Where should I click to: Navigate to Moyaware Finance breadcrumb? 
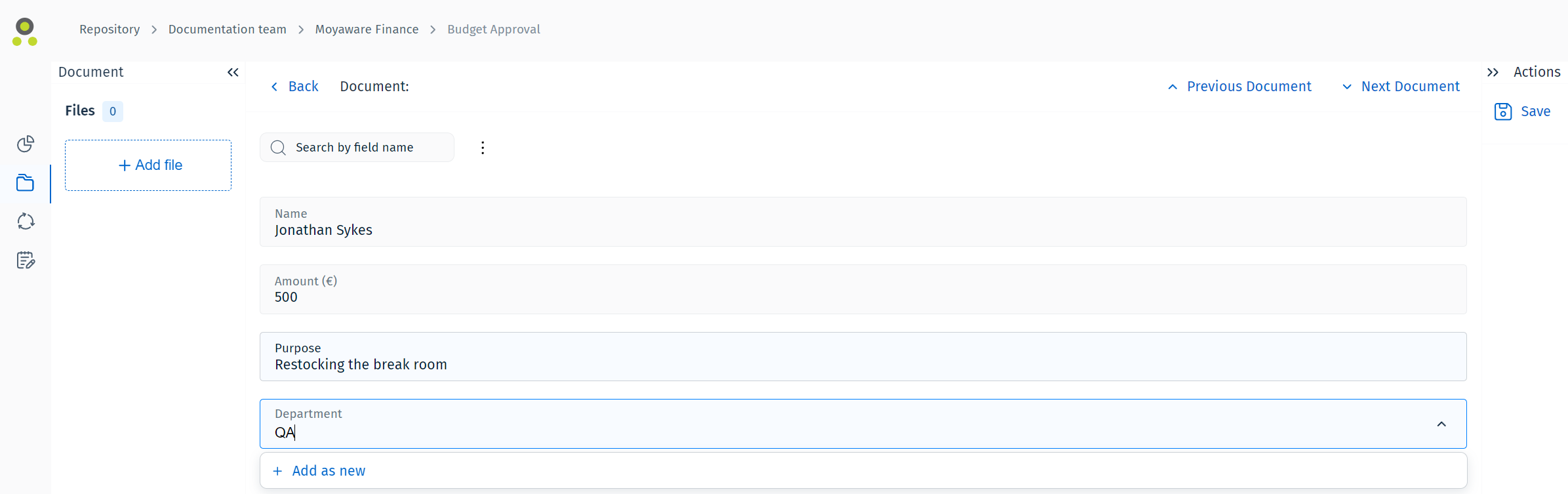pos(367,30)
